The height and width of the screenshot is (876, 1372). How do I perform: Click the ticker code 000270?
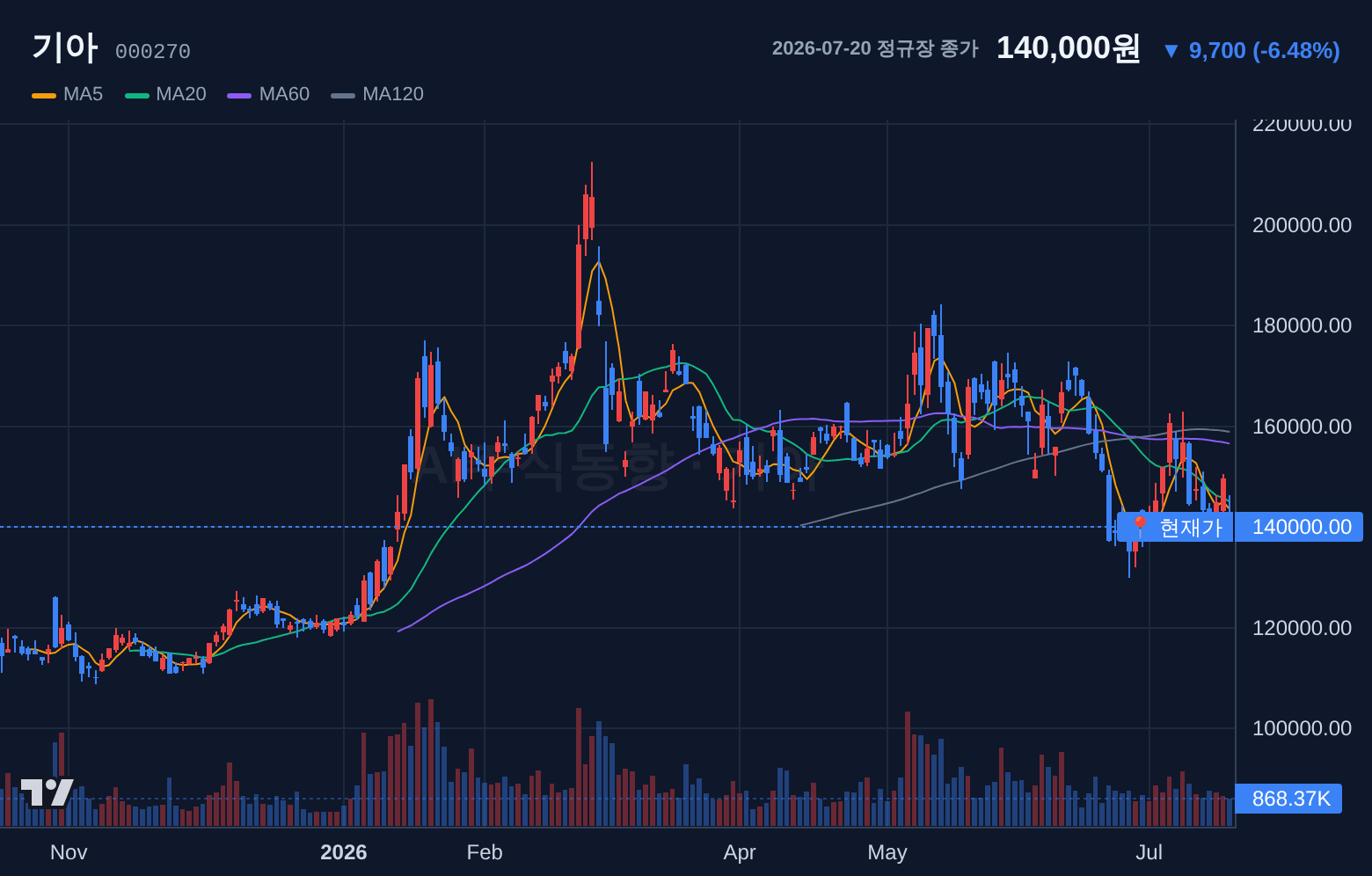pos(153,52)
